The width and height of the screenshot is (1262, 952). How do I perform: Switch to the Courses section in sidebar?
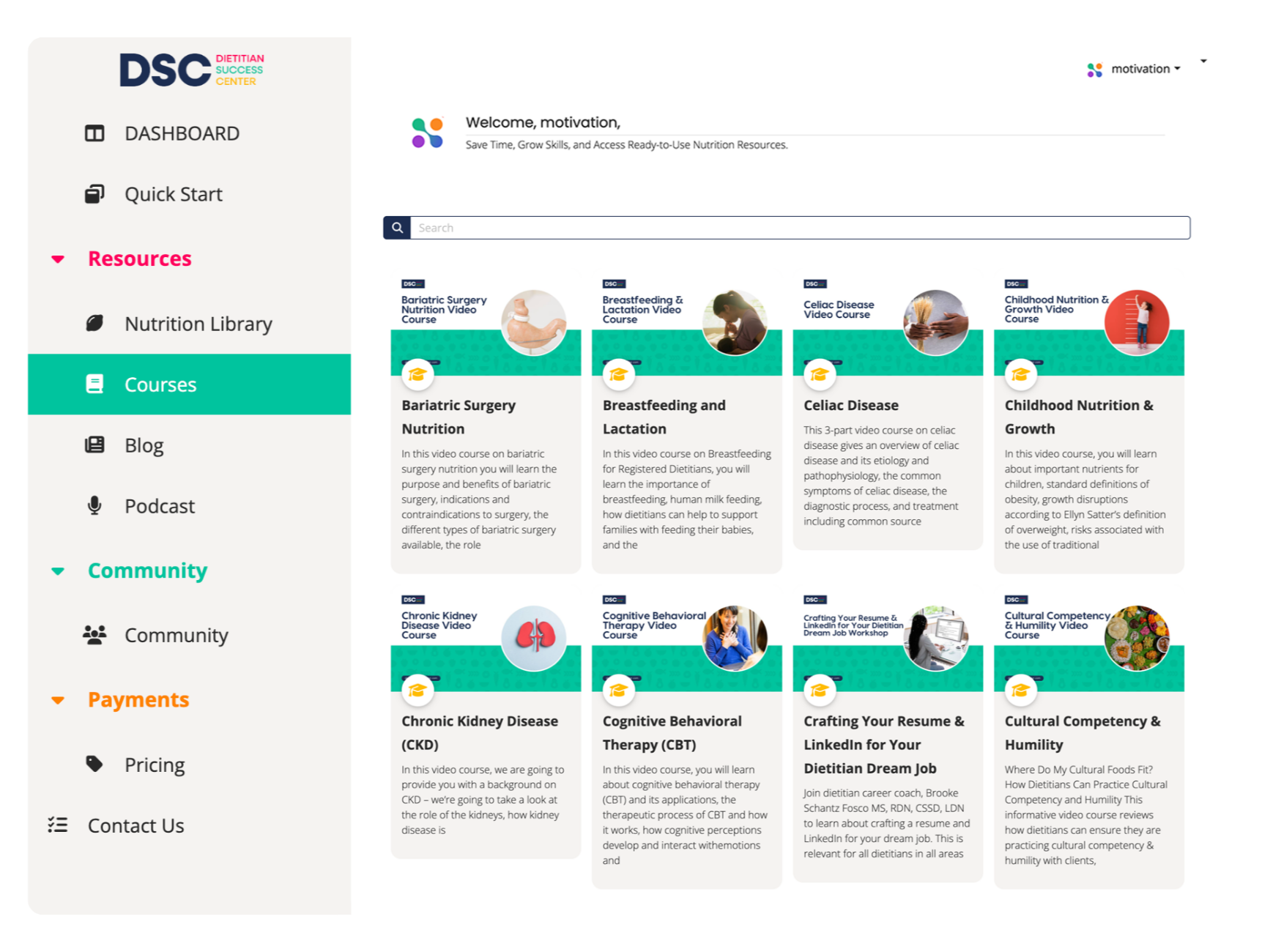(160, 384)
